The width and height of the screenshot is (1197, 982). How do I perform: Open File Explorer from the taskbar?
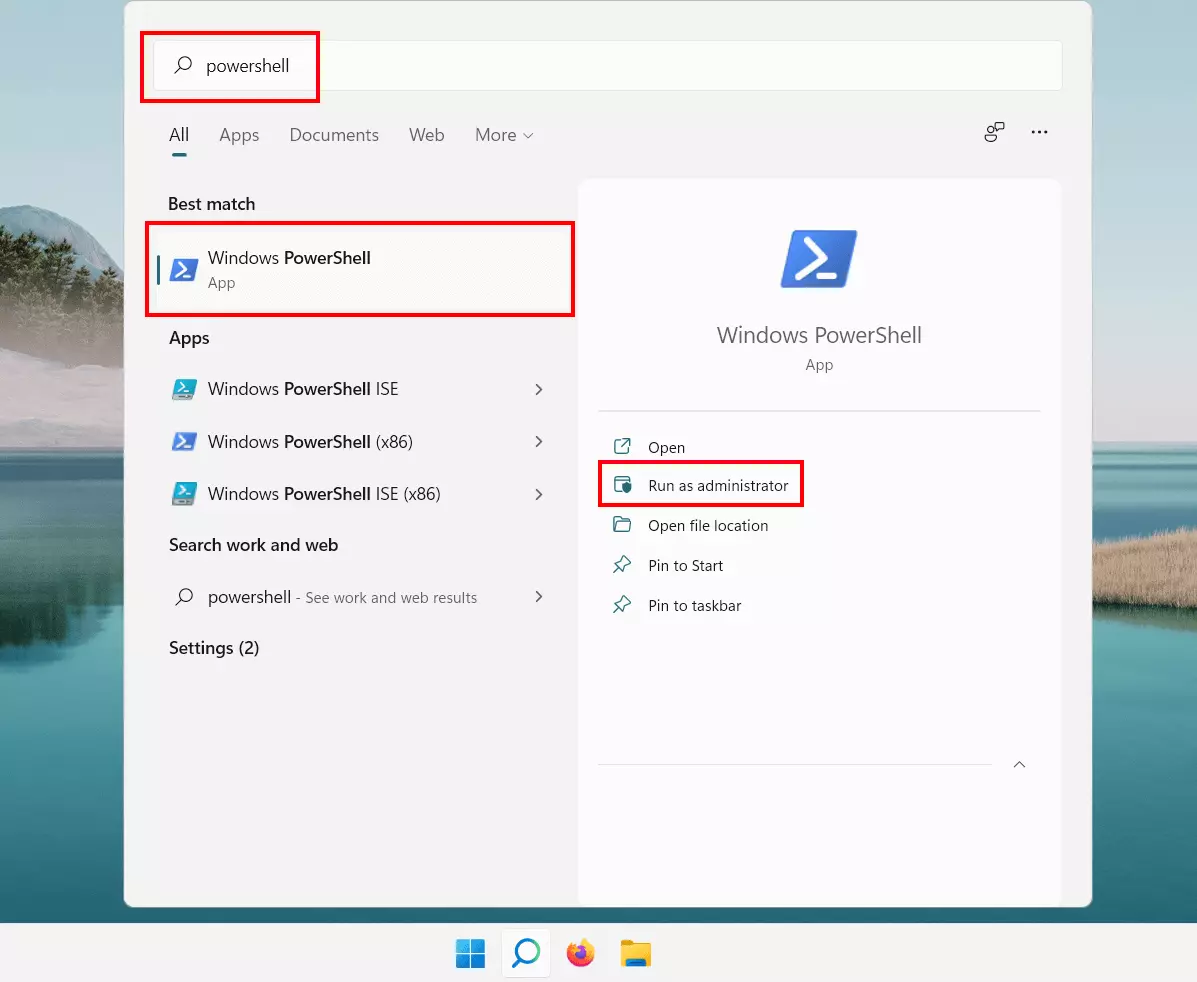click(x=635, y=954)
